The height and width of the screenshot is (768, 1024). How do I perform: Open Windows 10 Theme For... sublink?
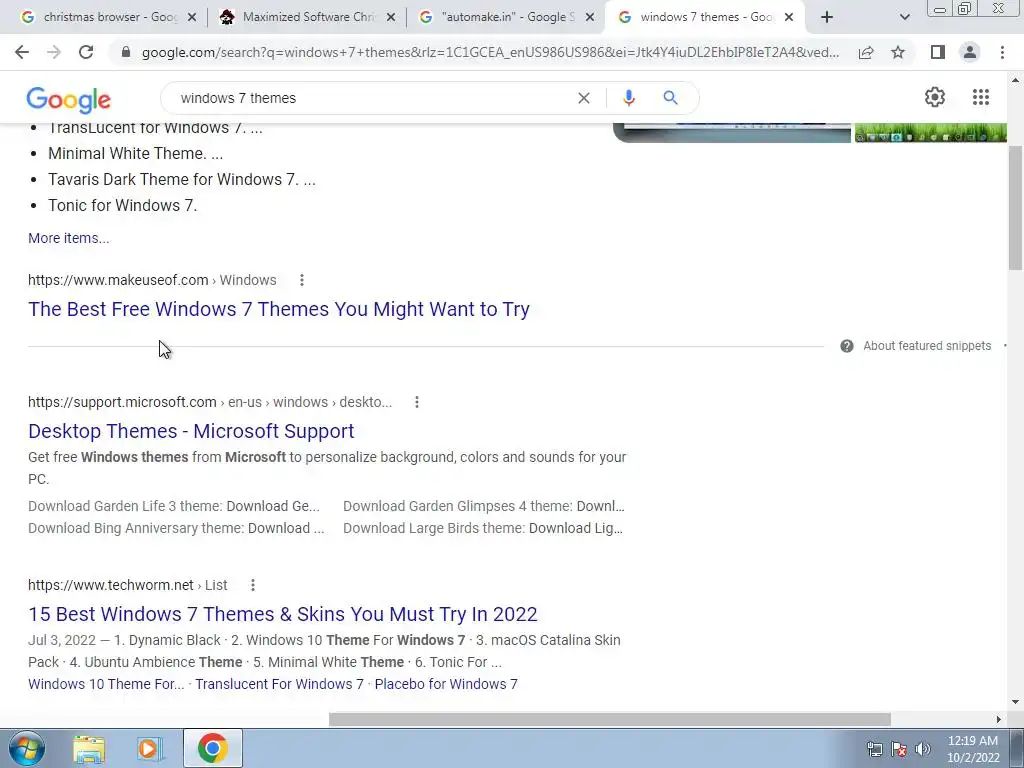106,684
